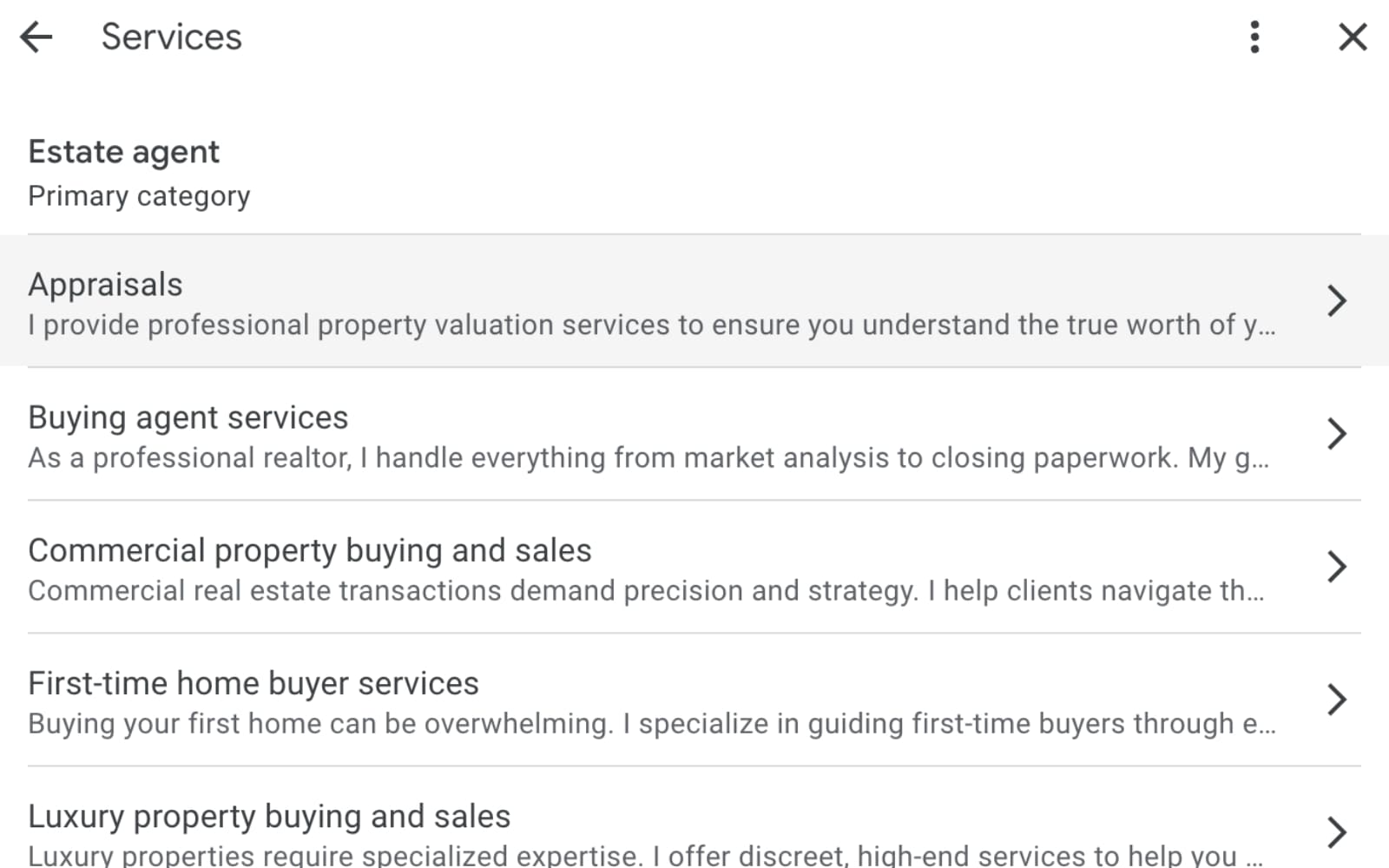Open Luxury property buying and sales title
Screen dimensions: 1389x868
[269, 816]
